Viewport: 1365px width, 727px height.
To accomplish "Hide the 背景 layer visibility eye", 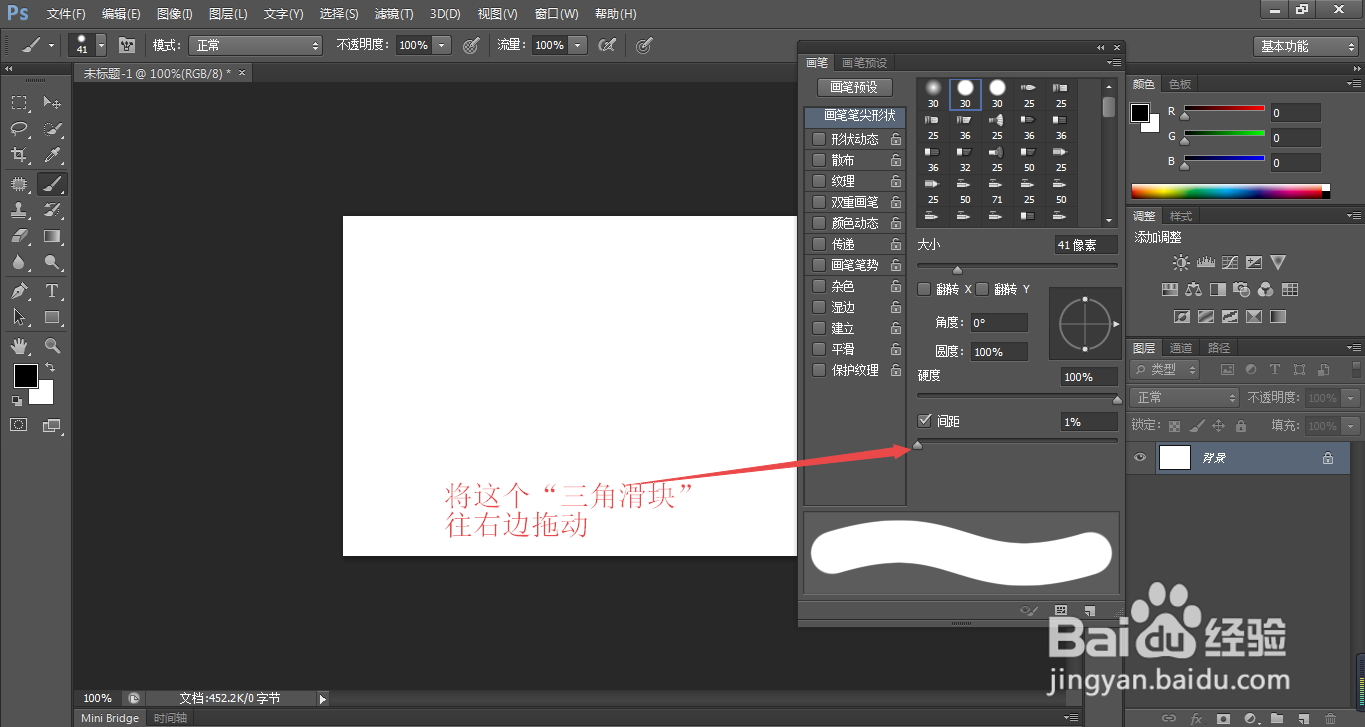I will point(1139,457).
